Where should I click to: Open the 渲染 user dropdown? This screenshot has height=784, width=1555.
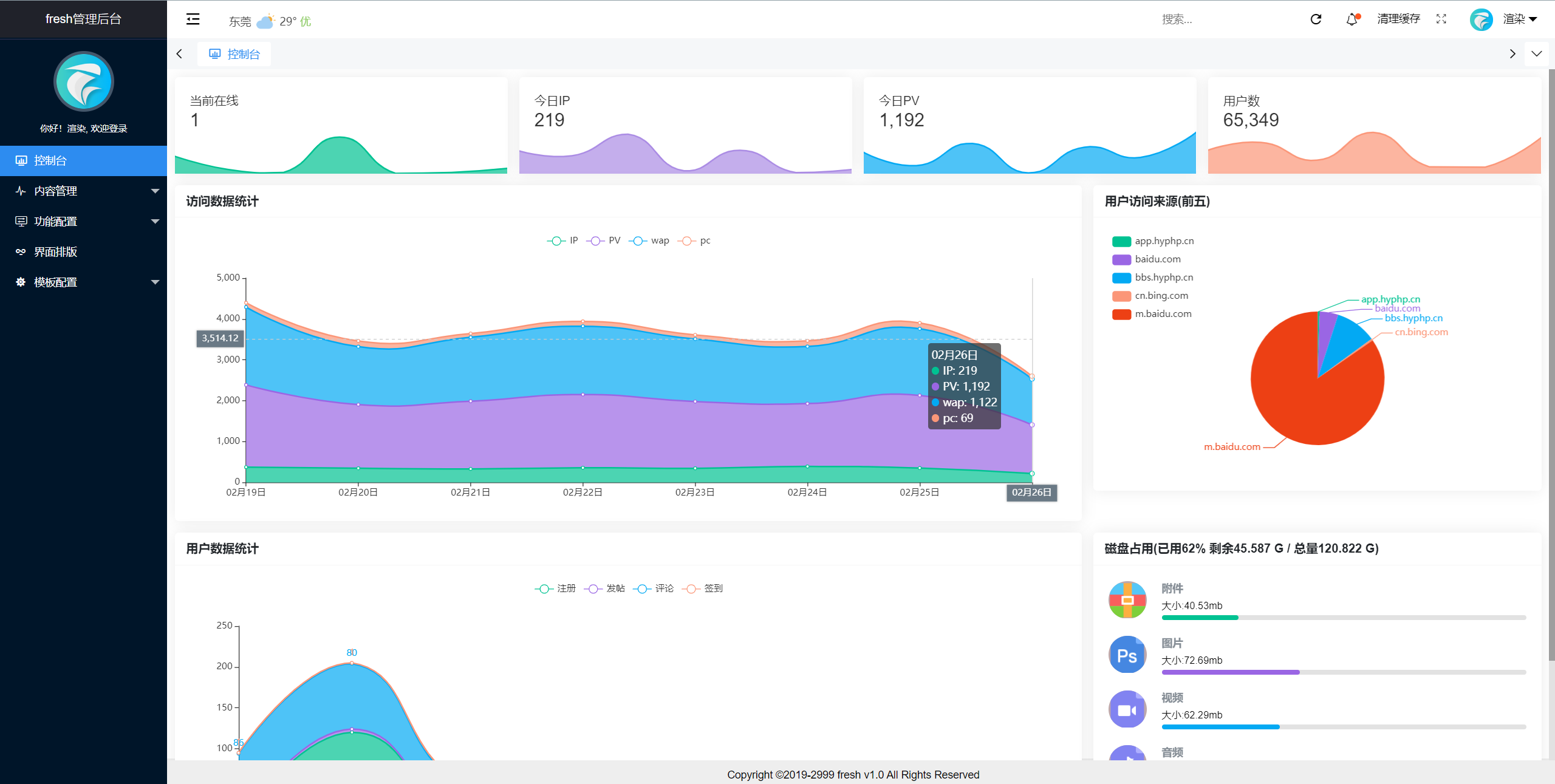click(x=1520, y=19)
